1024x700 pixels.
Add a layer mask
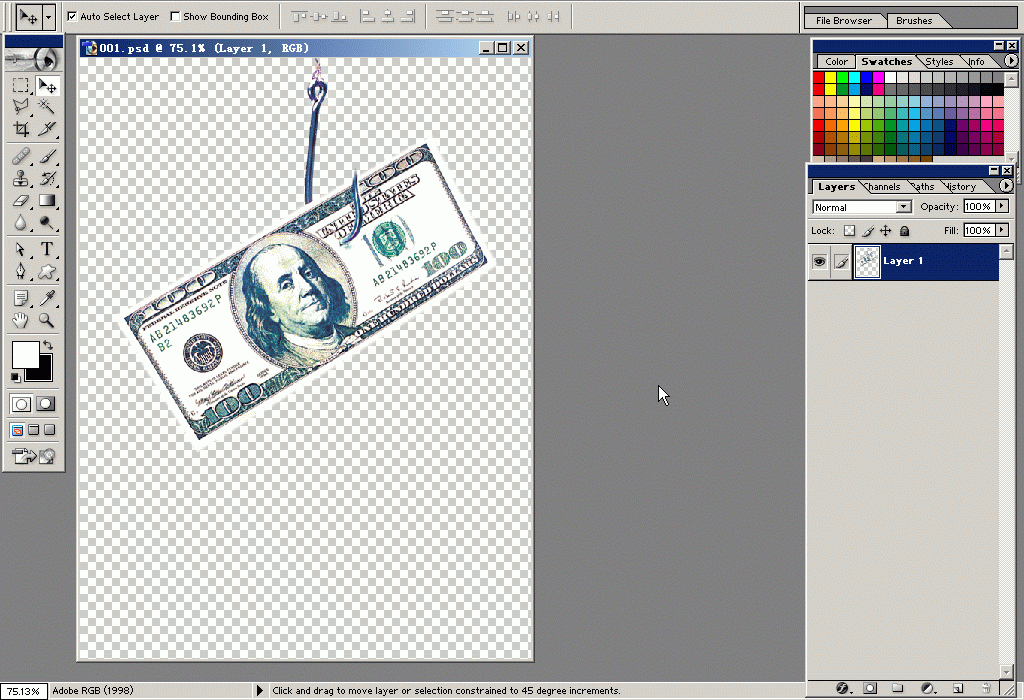click(x=870, y=688)
